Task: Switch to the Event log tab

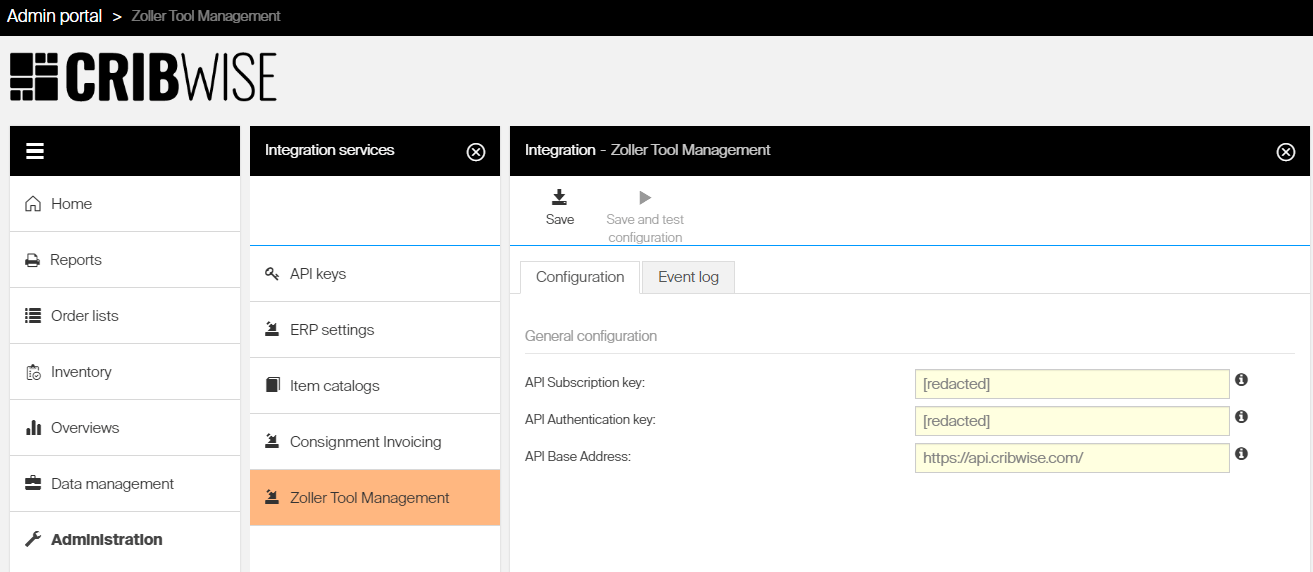Action: 688,277
